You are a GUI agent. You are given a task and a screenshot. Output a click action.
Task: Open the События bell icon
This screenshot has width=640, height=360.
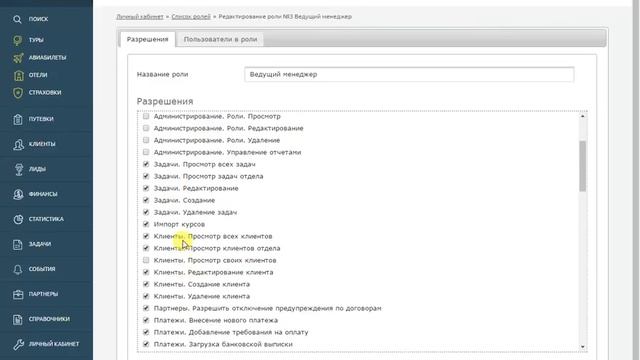point(18,269)
